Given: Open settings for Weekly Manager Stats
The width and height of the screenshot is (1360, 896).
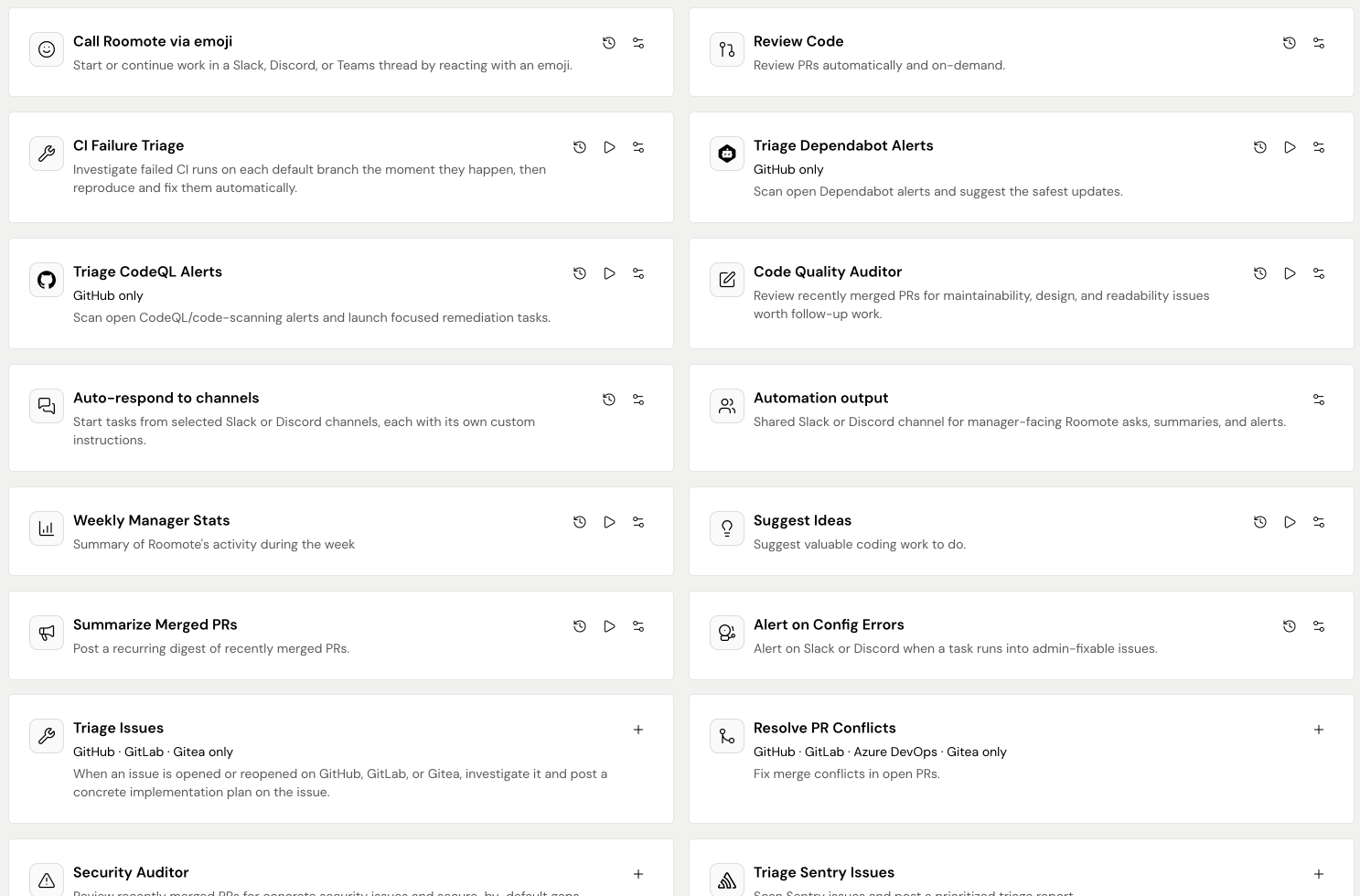Looking at the screenshot, I should point(638,522).
